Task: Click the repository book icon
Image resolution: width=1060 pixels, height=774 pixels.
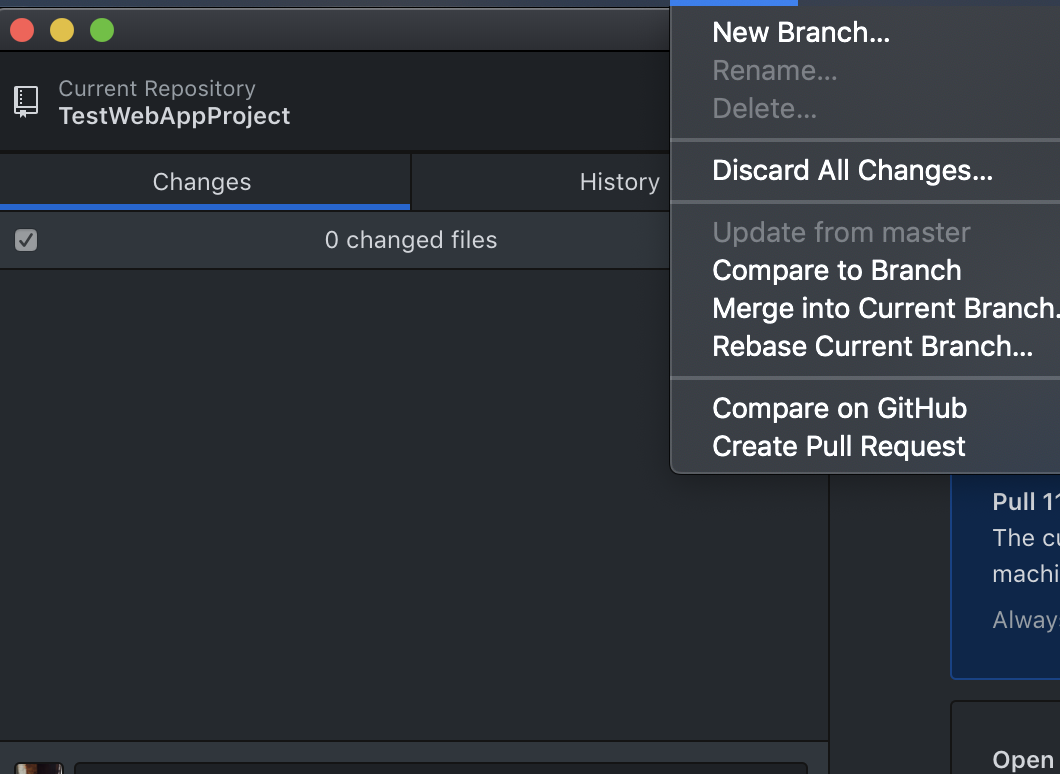Action: point(26,102)
